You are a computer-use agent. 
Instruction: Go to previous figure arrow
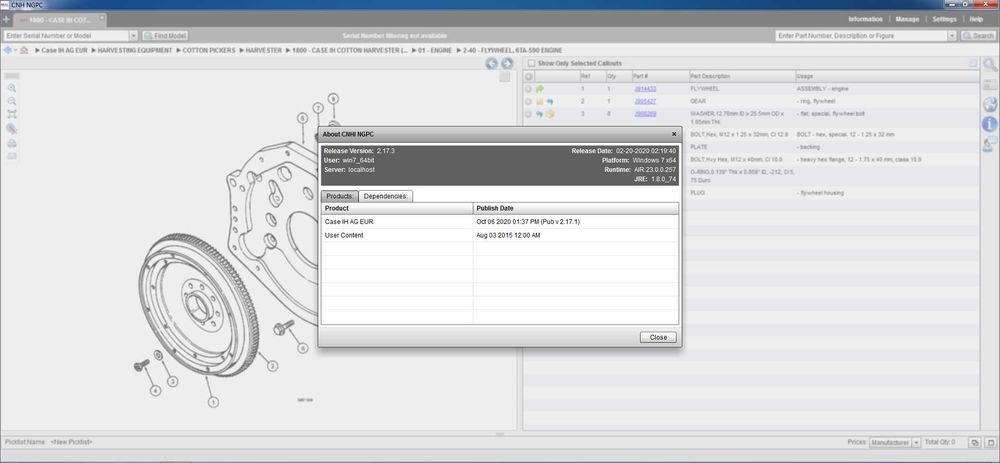pyautogui.click(x=491, y=63)
